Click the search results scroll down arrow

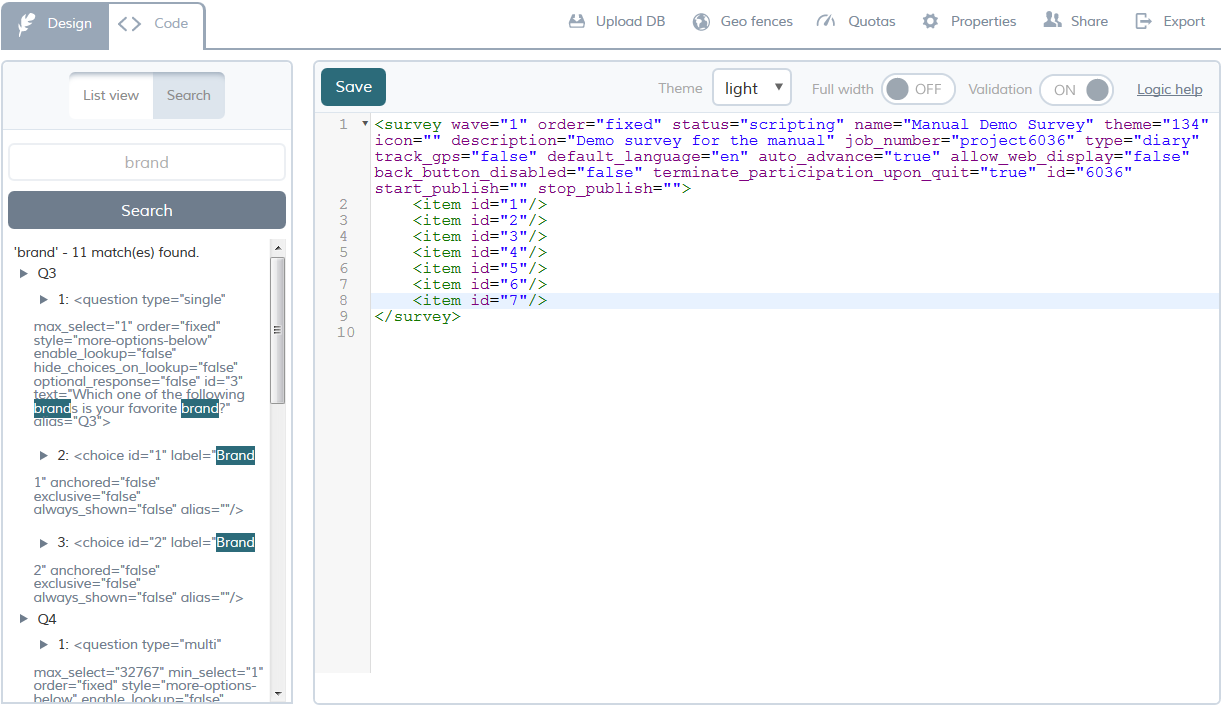pos(278,693)
